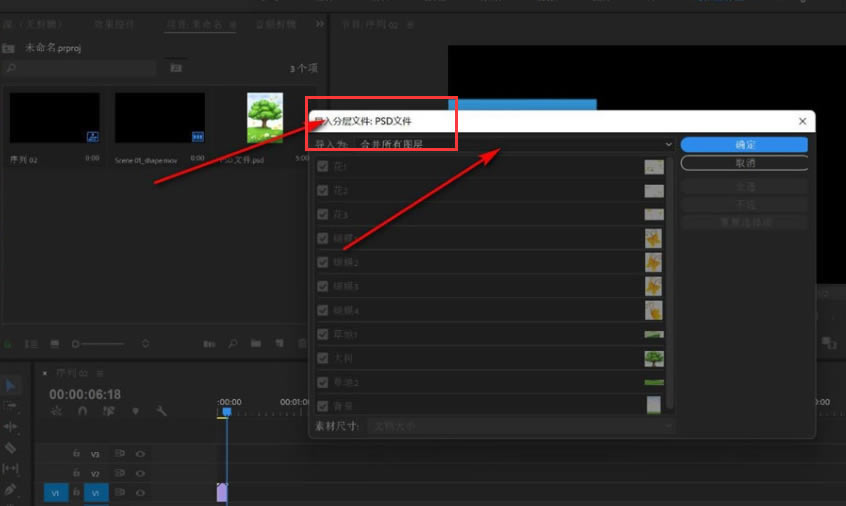Add a marker in the timeline
The height and width of the screenshot is (506, 846).
click(x=135, y=411)
